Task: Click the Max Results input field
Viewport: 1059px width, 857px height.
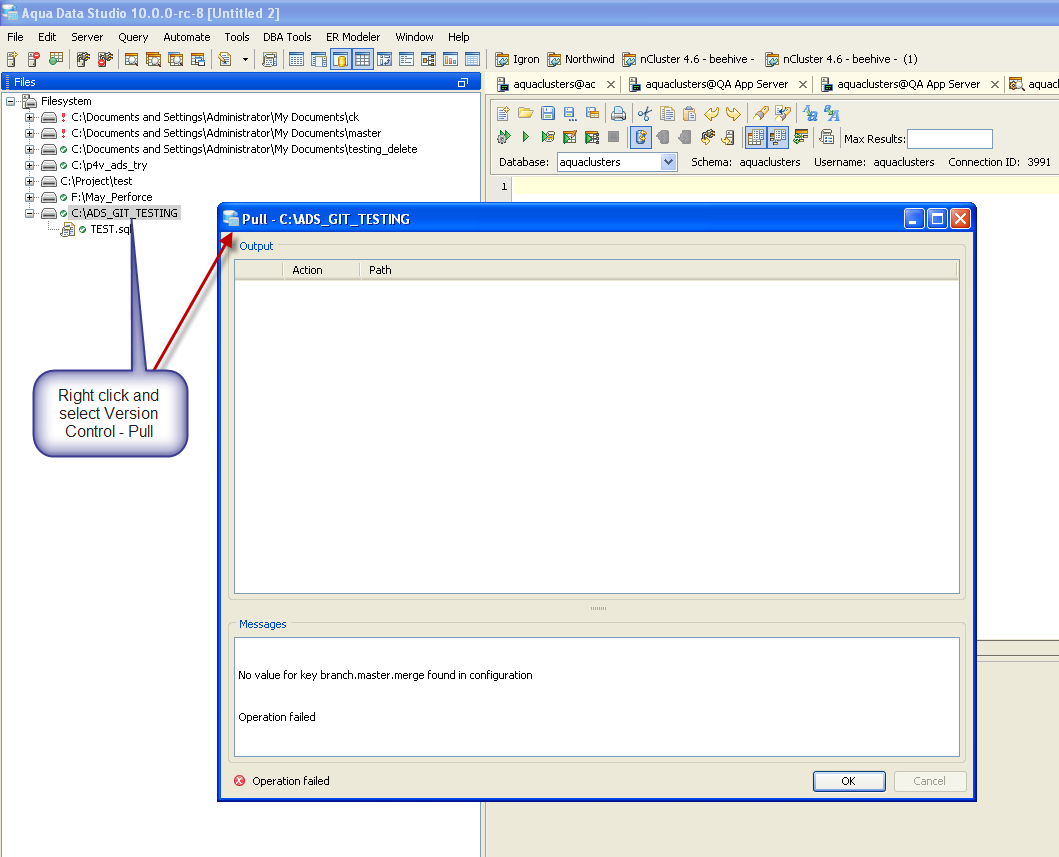Action: click(x=950, y=139)
